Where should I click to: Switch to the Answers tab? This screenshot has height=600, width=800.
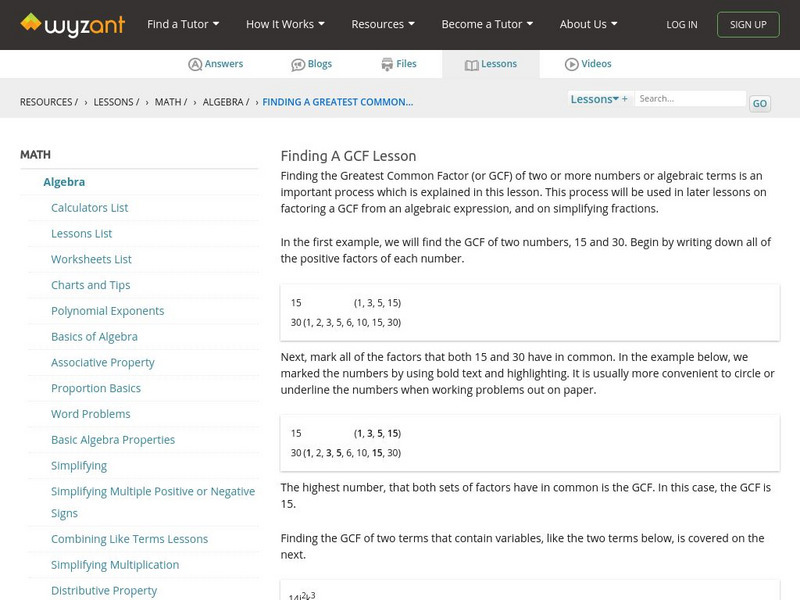215,64
